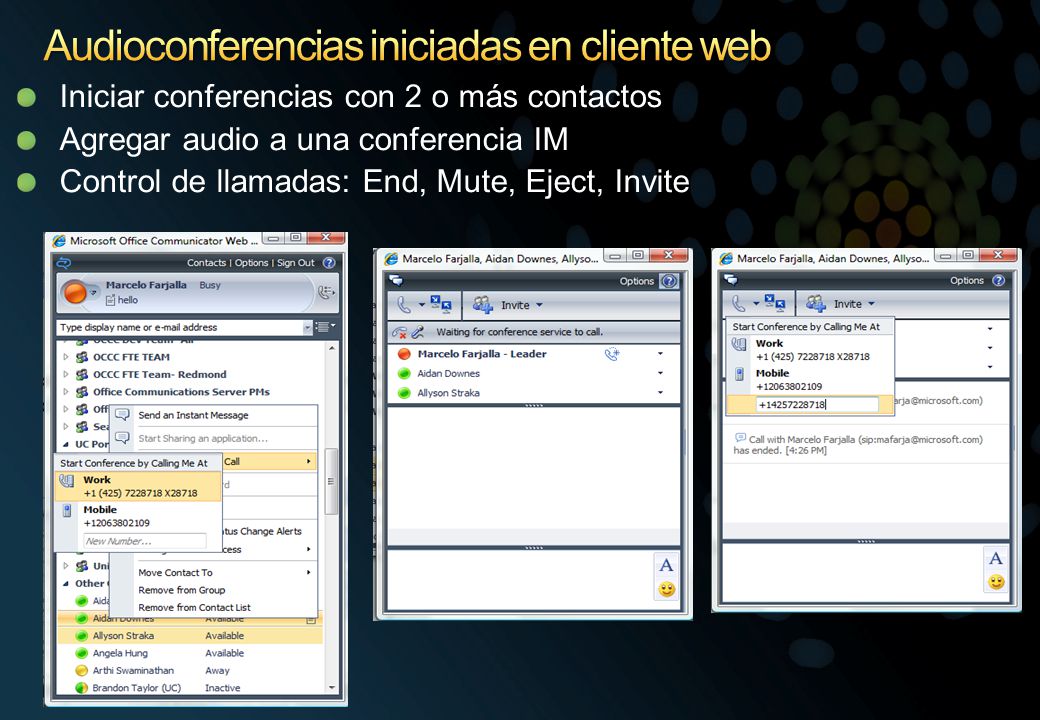
Task: Select Arthi Swaminathan in the contact list
Action: click(x=190, y=670)
